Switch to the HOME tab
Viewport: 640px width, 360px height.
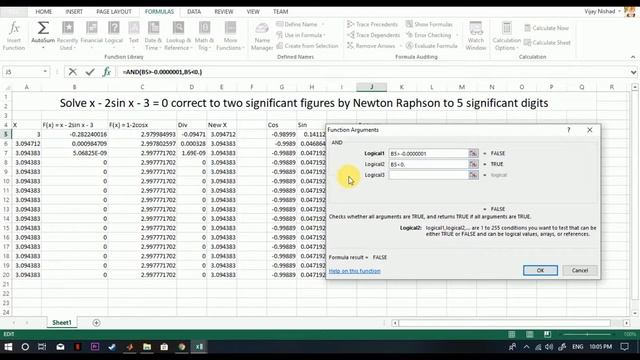(x=44, y=11)
